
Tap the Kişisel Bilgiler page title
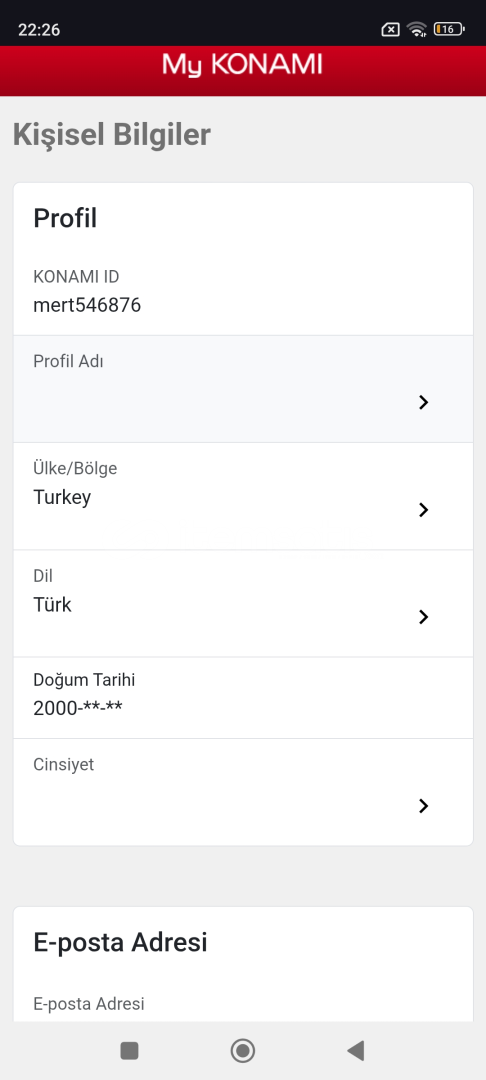[112, 135]
